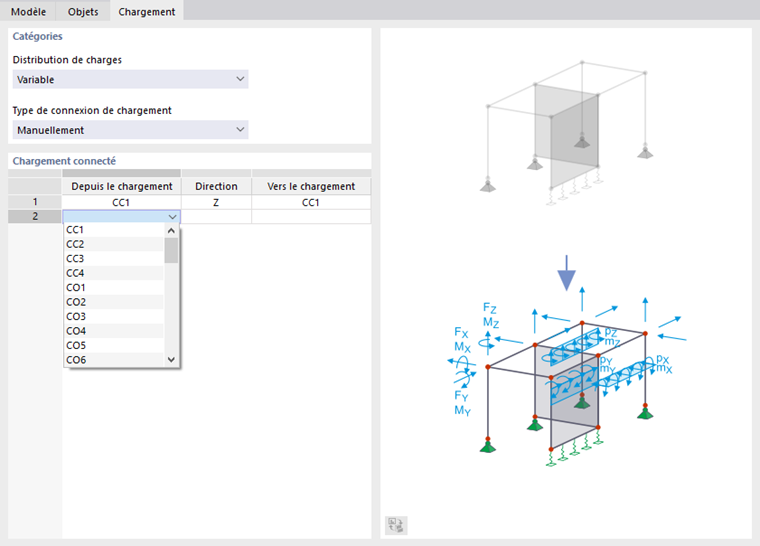760x546 pixels.
Task: Click the dropdown list scrollbar thumb
Action: [171, 250]
